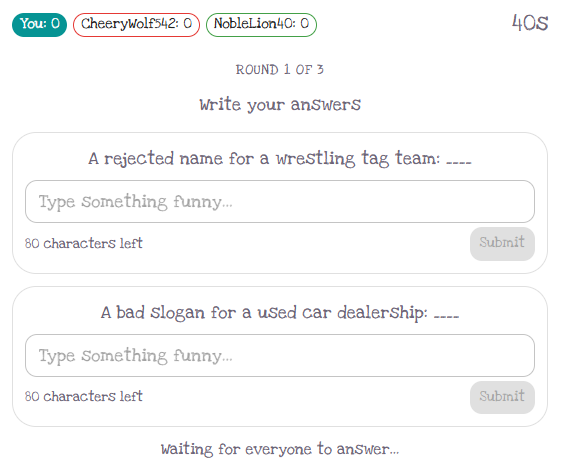This screenshot has height=465, width=564.
Task: Submit the wrestling tag team answer
Action: click(x=502, y=243)
